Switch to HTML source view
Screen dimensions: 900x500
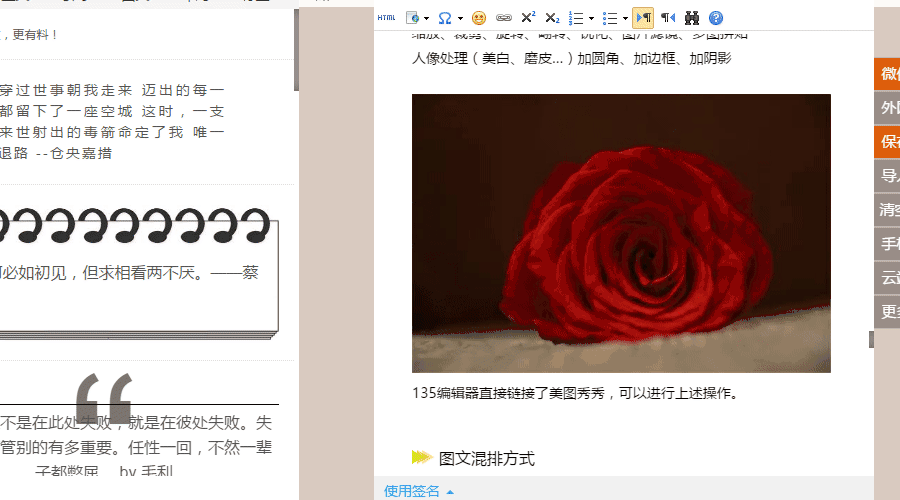pyautogui.click(x=386, y=18)
